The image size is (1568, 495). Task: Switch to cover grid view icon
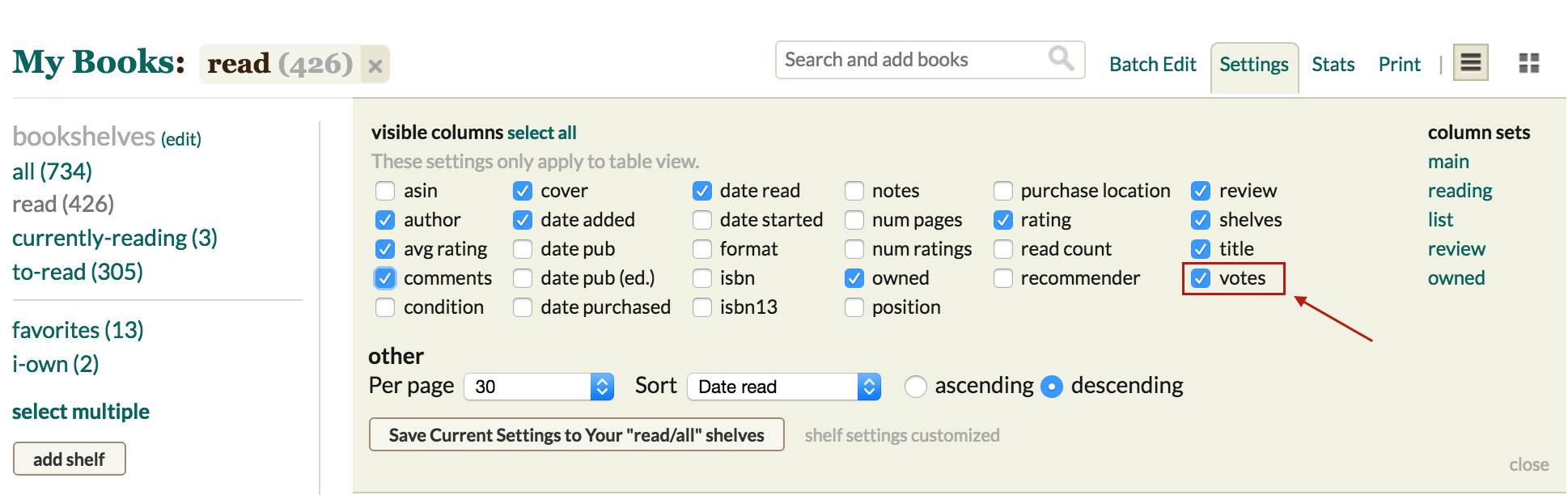(1528, 63)
